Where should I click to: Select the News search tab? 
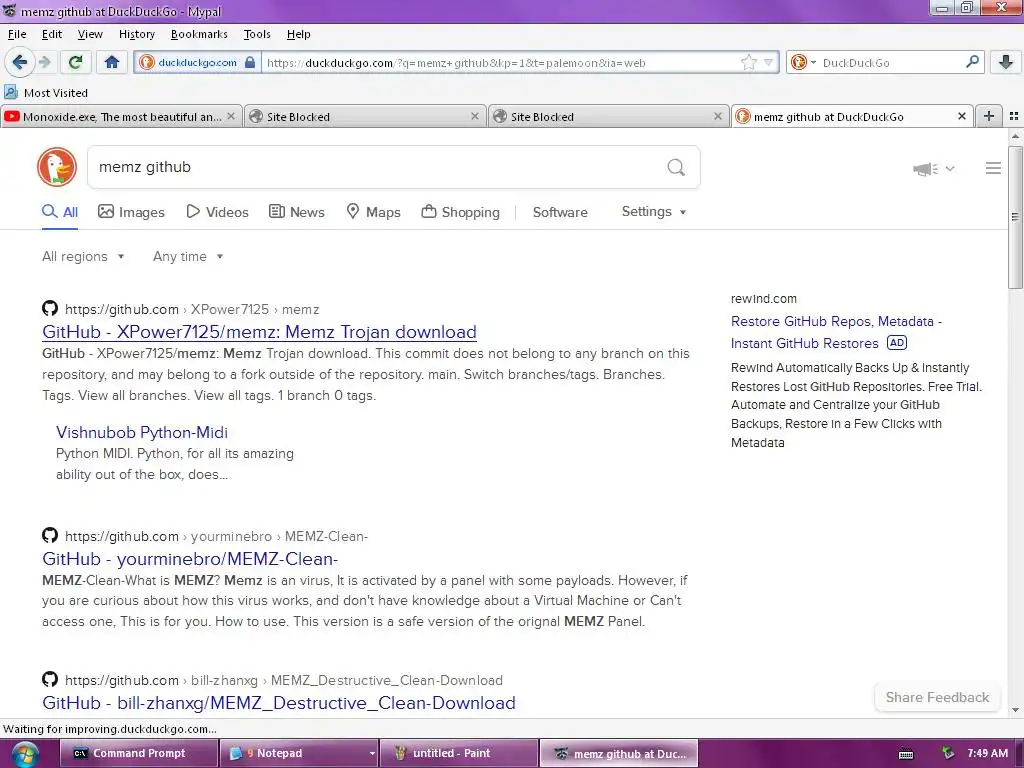click(x=296, y=212)
